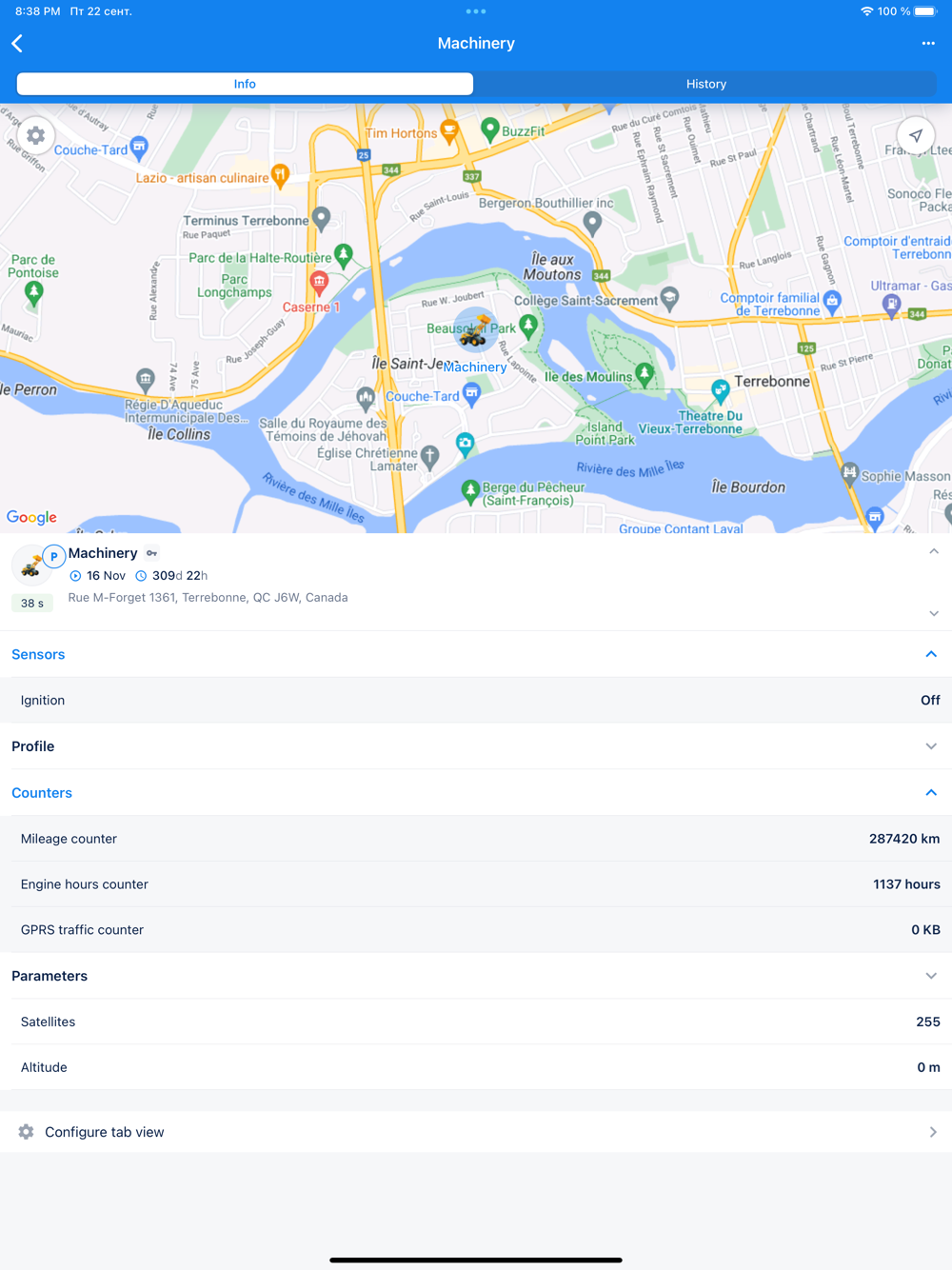952x1270 pixels.
Task: Open Configure tab view
Action: coord(476,1132)
